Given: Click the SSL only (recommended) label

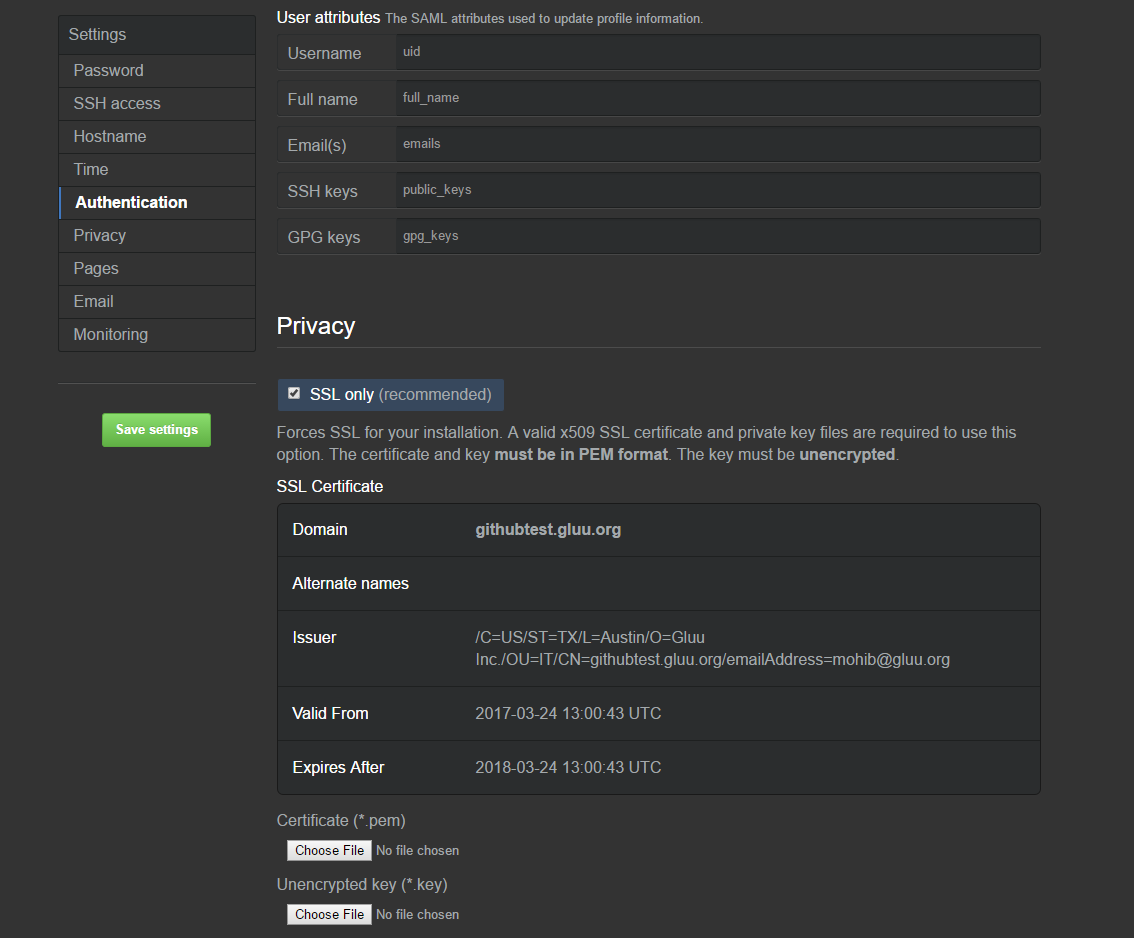Looking at the screenshot, I should 400,395.
